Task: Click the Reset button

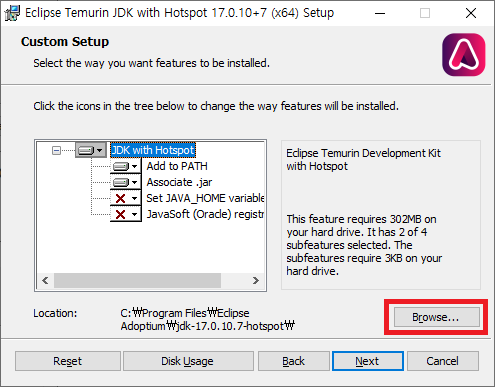Action: point(68,361)
